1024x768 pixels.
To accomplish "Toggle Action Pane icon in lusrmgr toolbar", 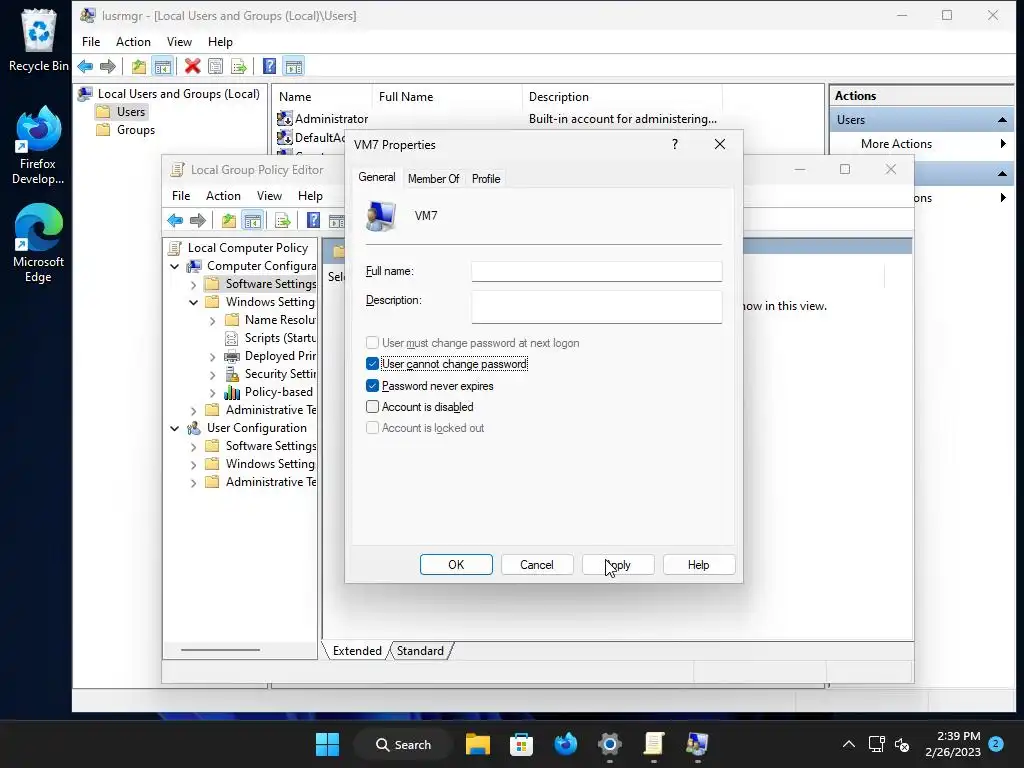I will 294,66.
